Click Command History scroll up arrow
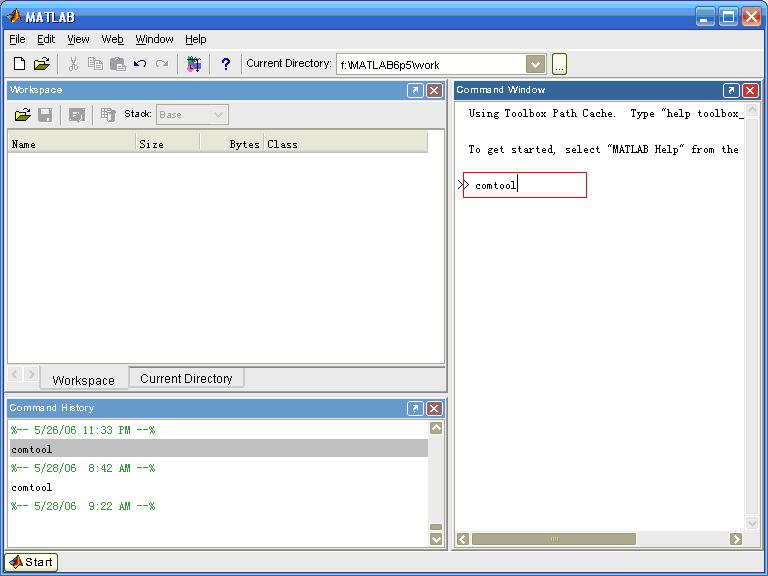The width and height of the screenshot is (768, 576). (x=436, y=428)
